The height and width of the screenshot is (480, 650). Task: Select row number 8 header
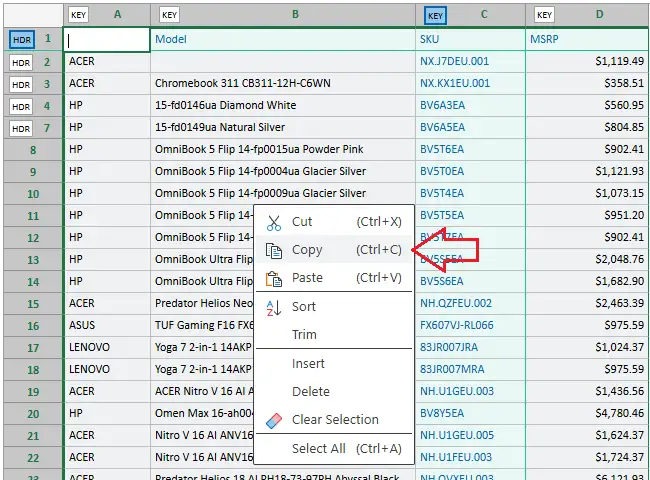click(33, 150)
